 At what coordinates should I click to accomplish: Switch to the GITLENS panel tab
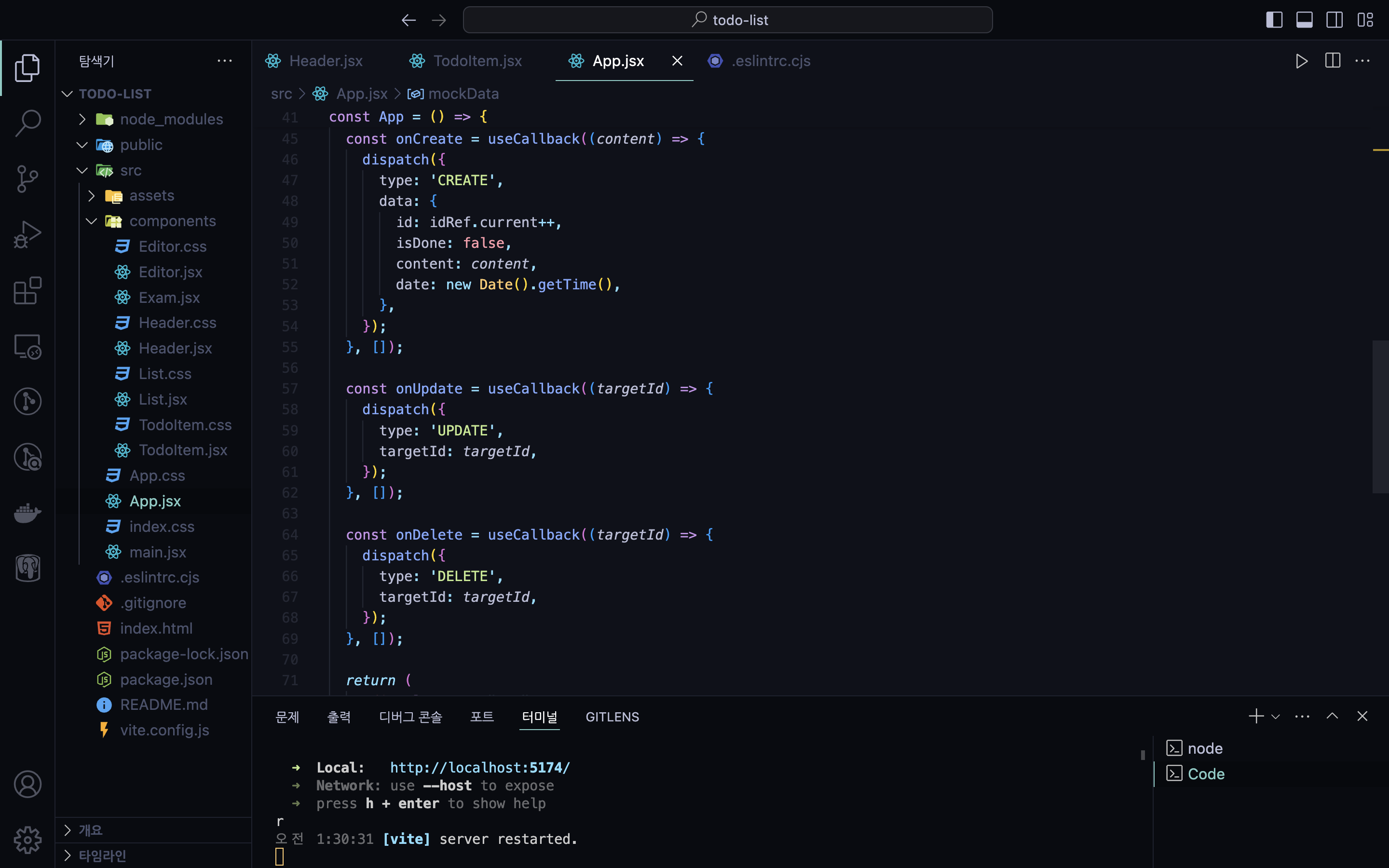click(x=612, y=717)
